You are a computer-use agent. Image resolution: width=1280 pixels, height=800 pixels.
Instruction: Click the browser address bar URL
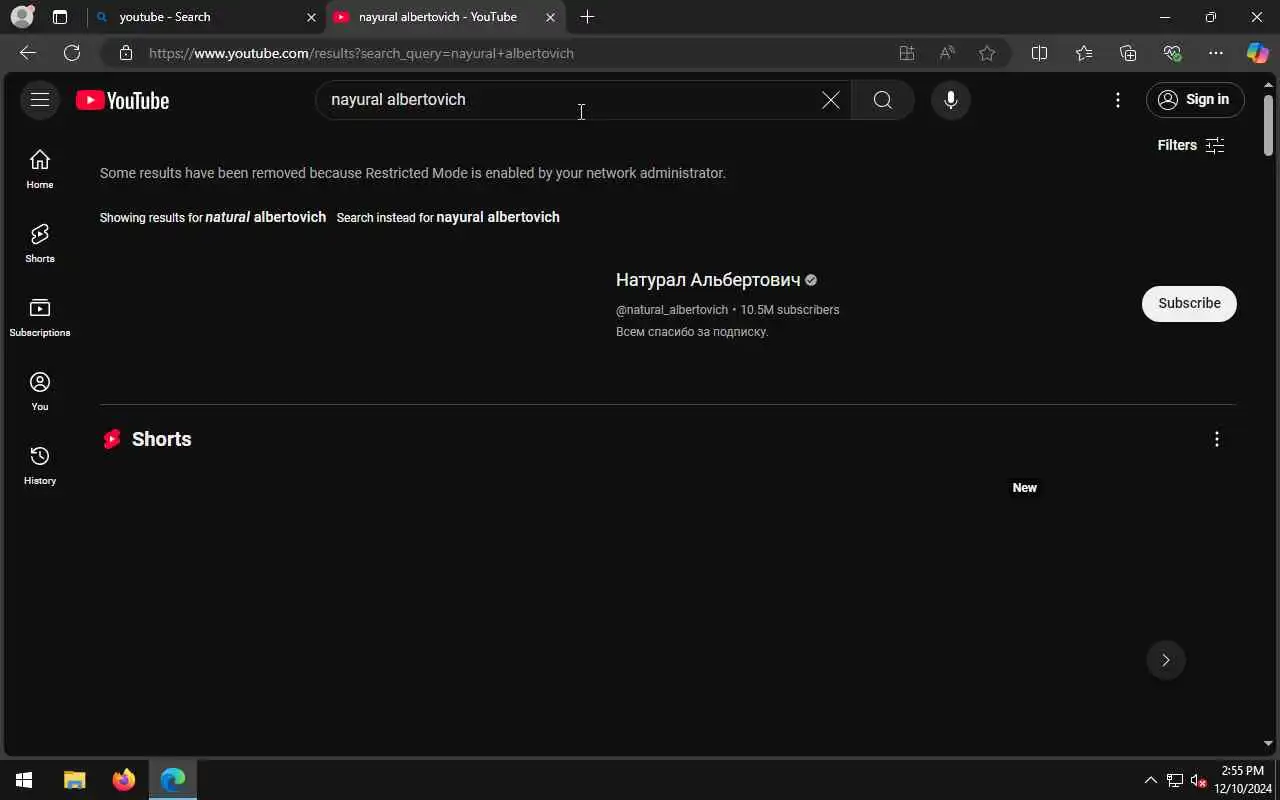[x=361, y=53]
